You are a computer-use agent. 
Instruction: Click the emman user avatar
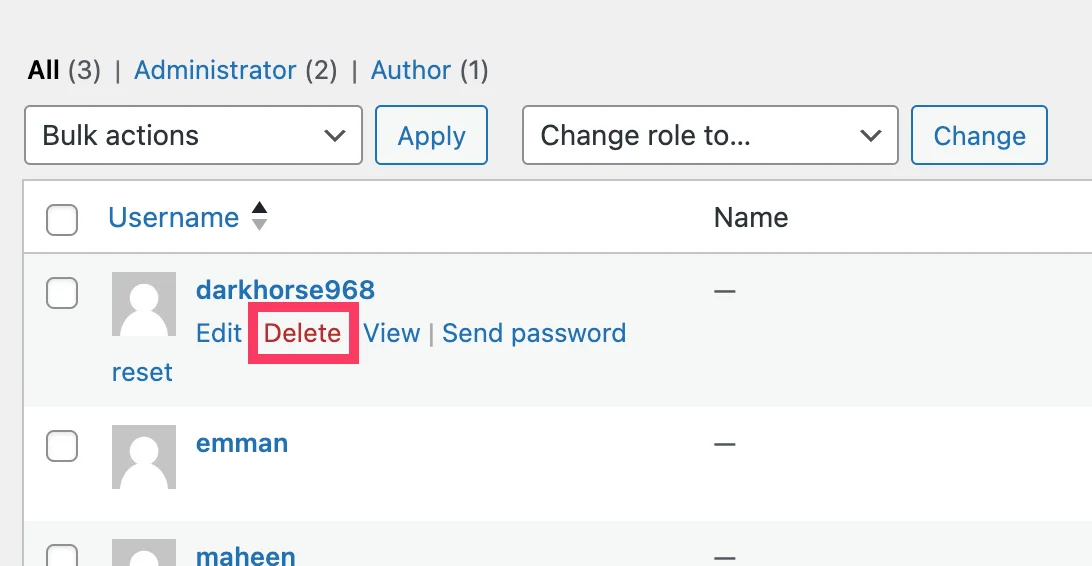click(x=144, y=457)
